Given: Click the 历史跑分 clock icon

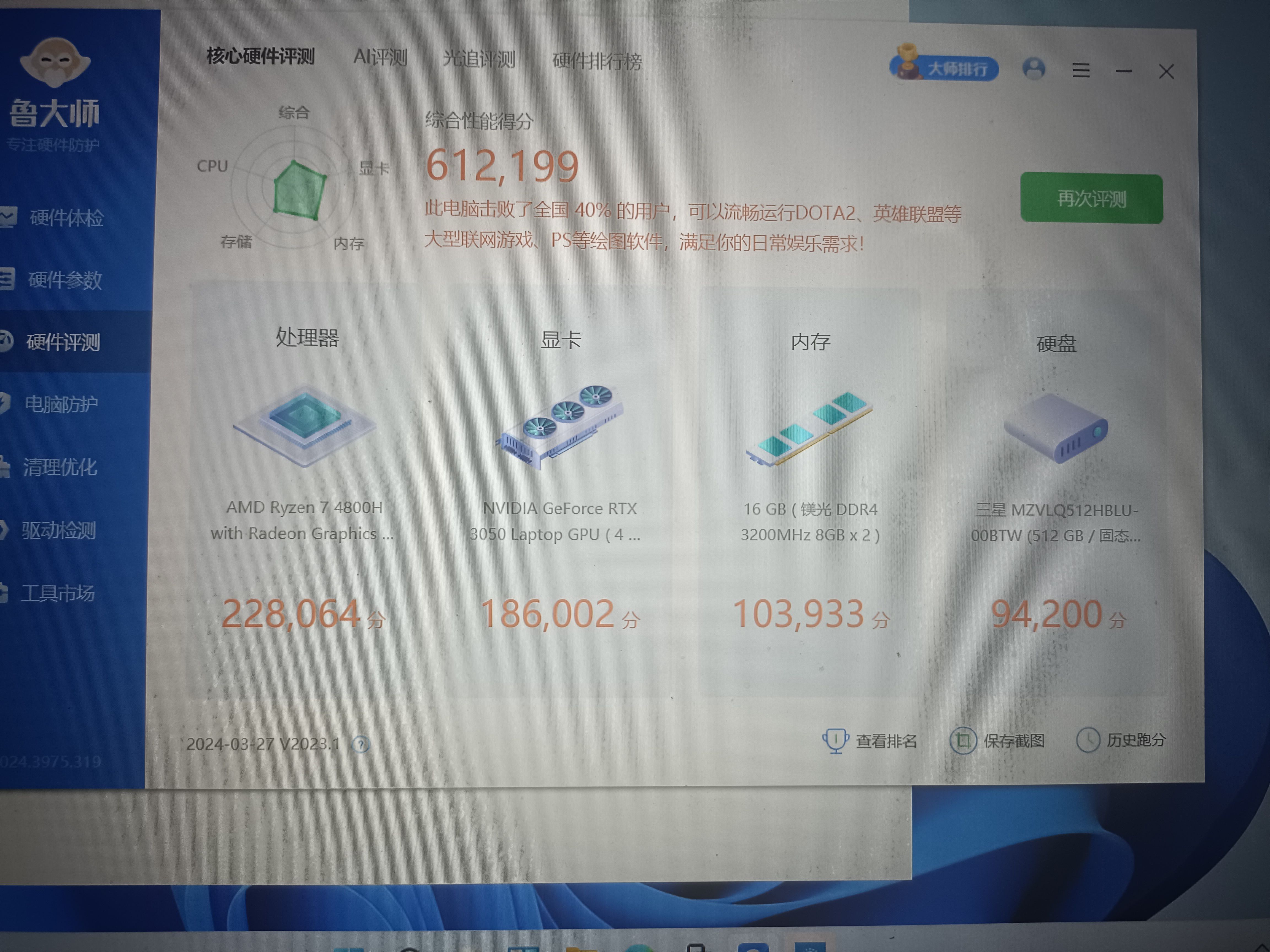Looking at the screenshot, I should point(1088,740).
